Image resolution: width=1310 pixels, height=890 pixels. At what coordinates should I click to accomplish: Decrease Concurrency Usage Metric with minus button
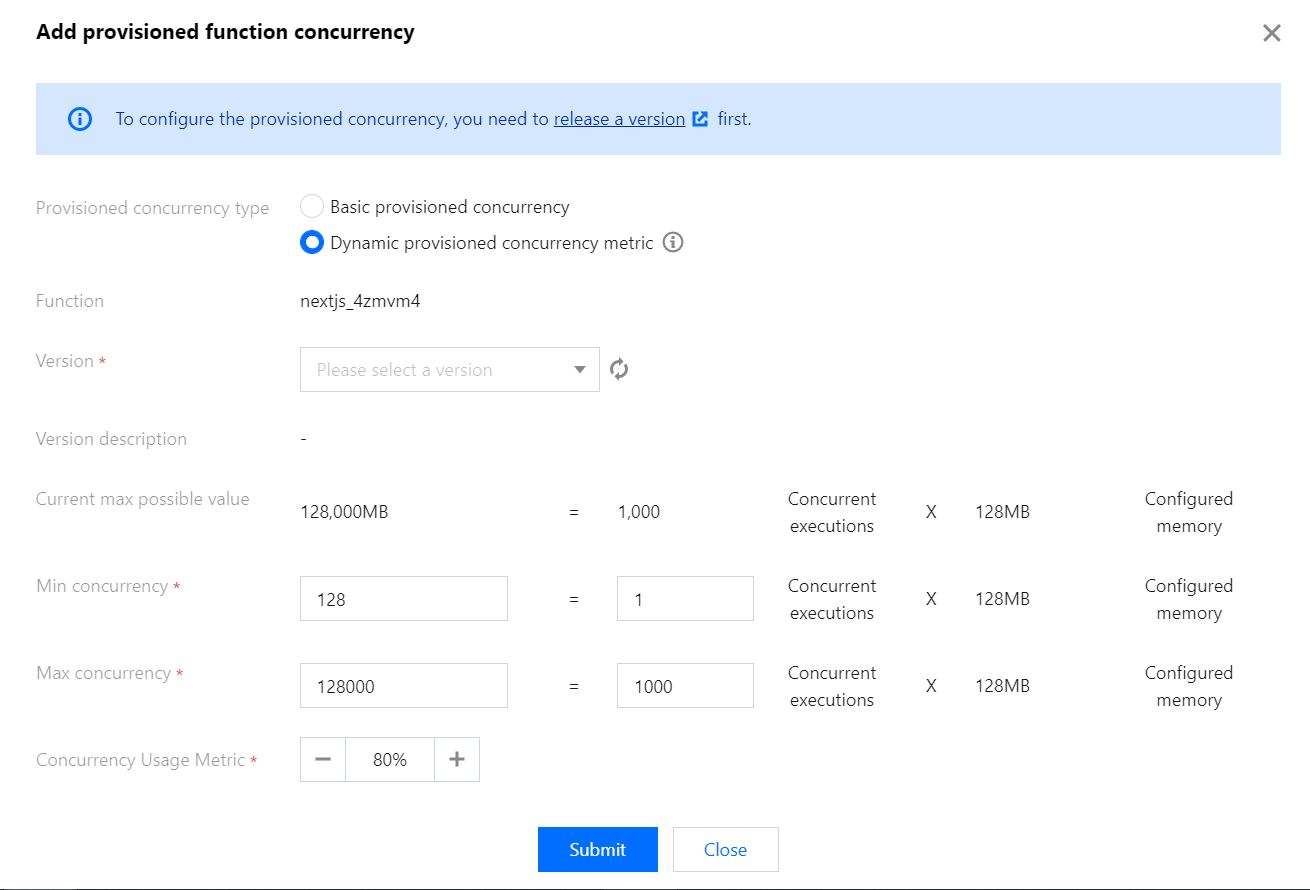323,760
